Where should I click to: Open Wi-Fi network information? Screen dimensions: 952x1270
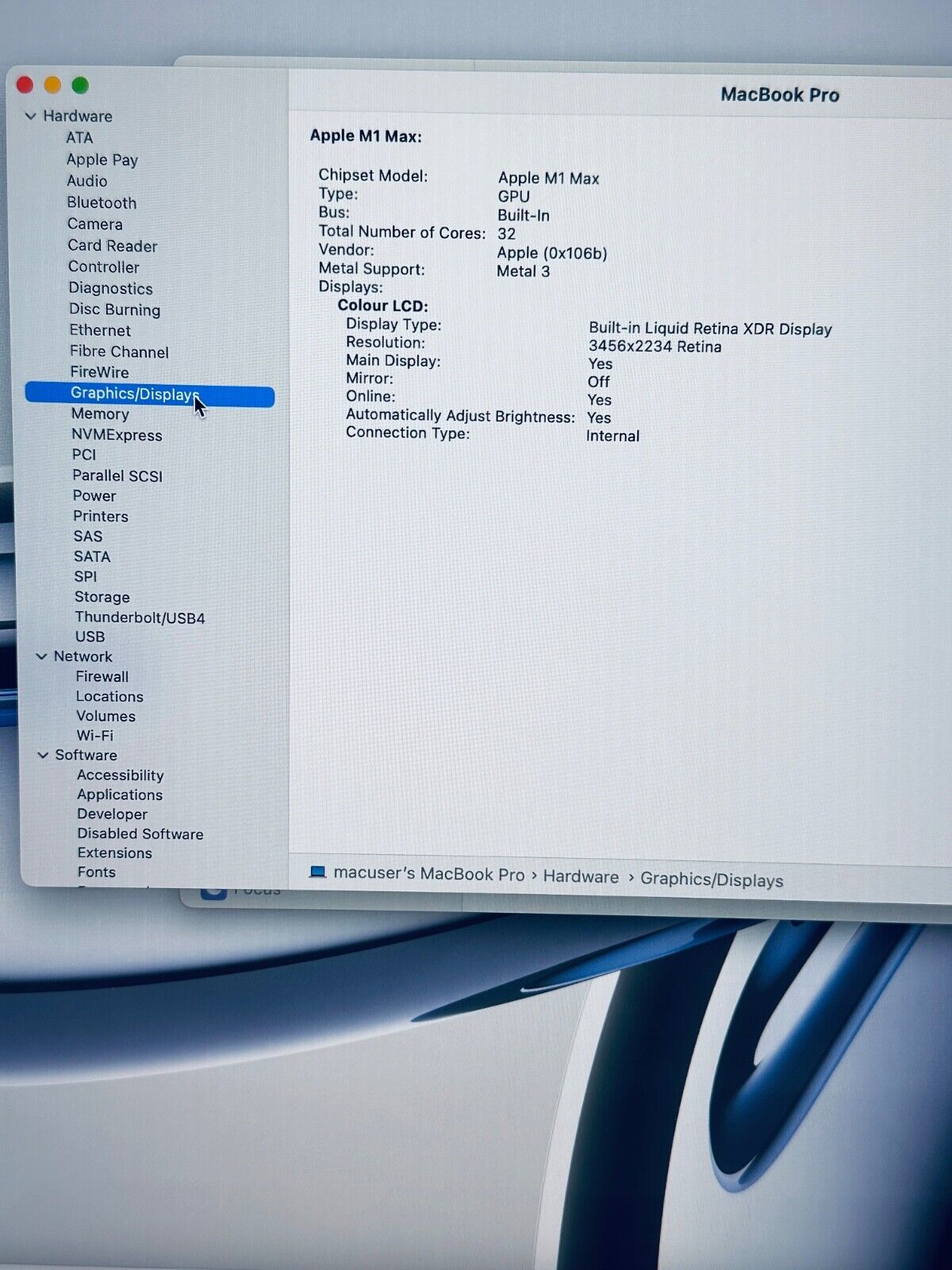click(x=95, y=736)
